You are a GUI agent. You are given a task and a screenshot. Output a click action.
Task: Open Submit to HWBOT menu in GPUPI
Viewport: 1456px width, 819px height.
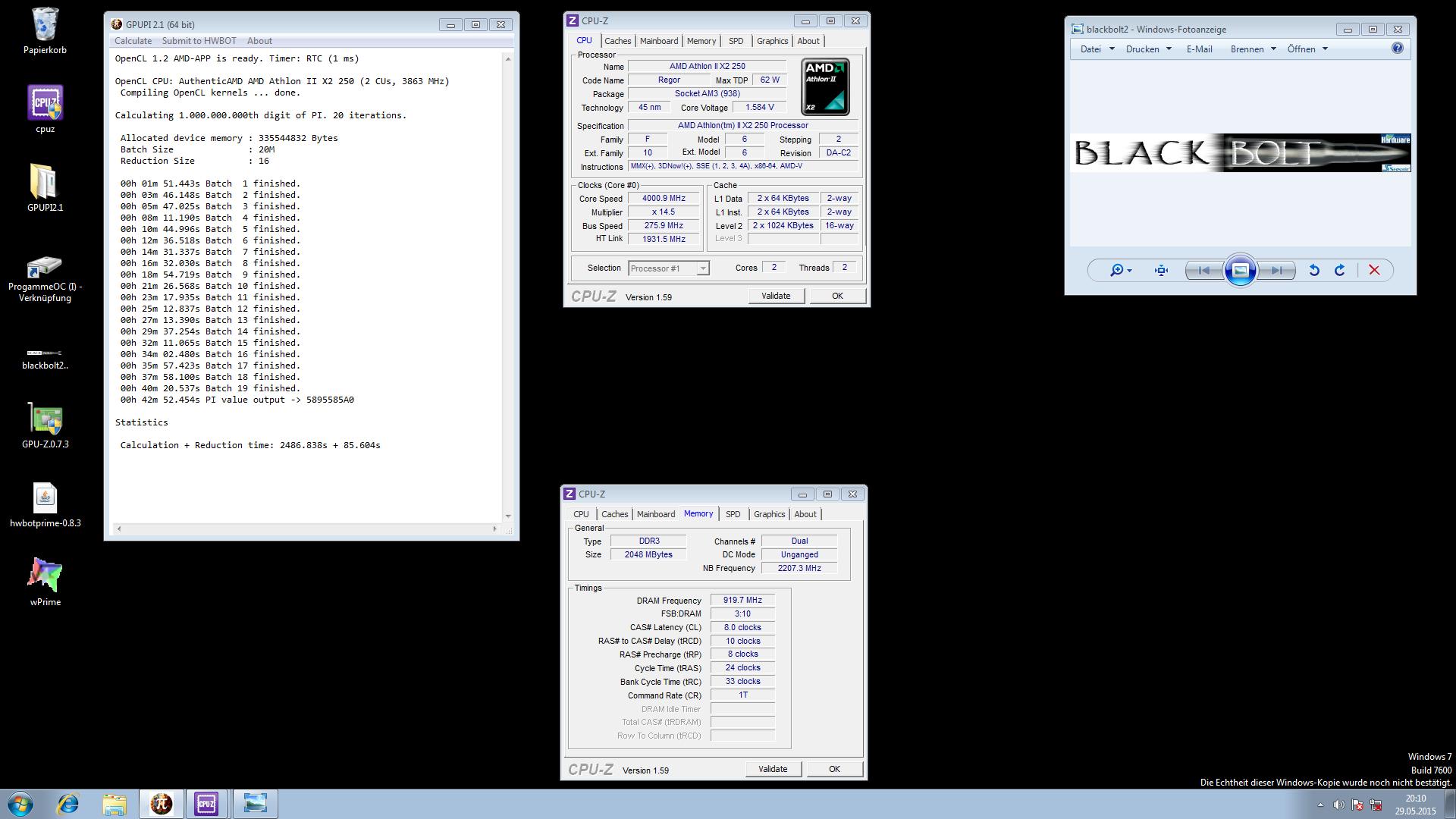coord(199,41)
